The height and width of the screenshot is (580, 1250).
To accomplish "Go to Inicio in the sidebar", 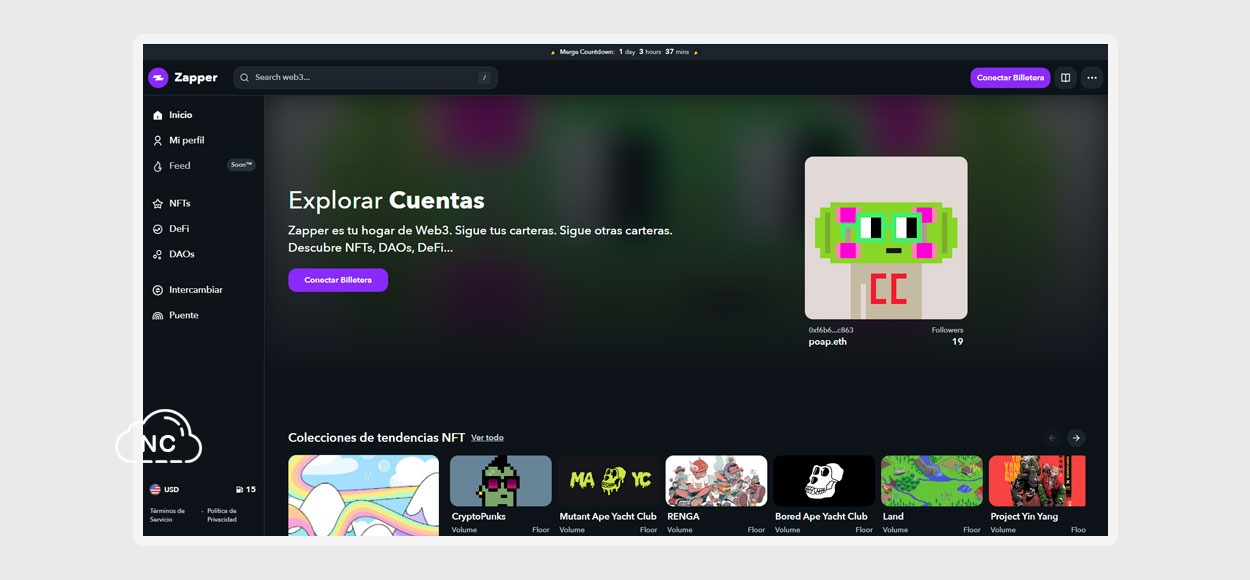I will tap(180, 115).
